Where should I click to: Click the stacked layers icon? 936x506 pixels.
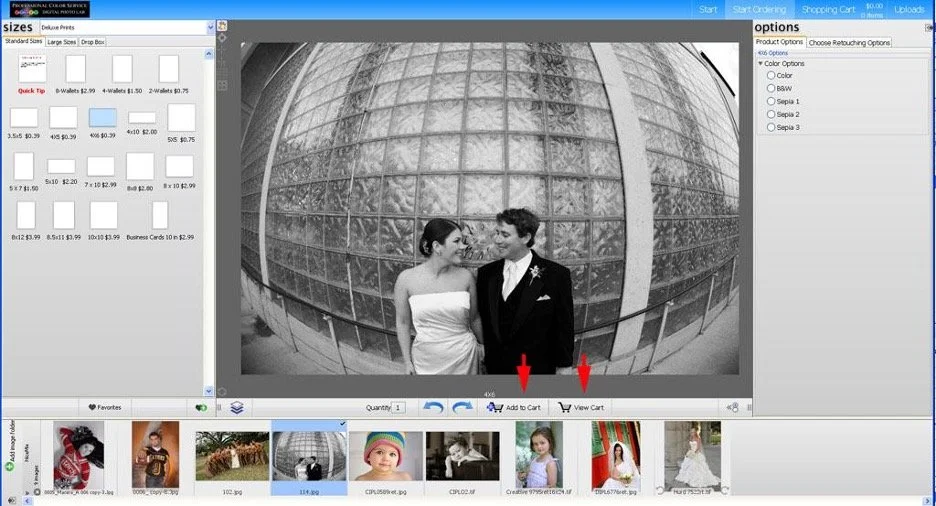coord(237,407)
